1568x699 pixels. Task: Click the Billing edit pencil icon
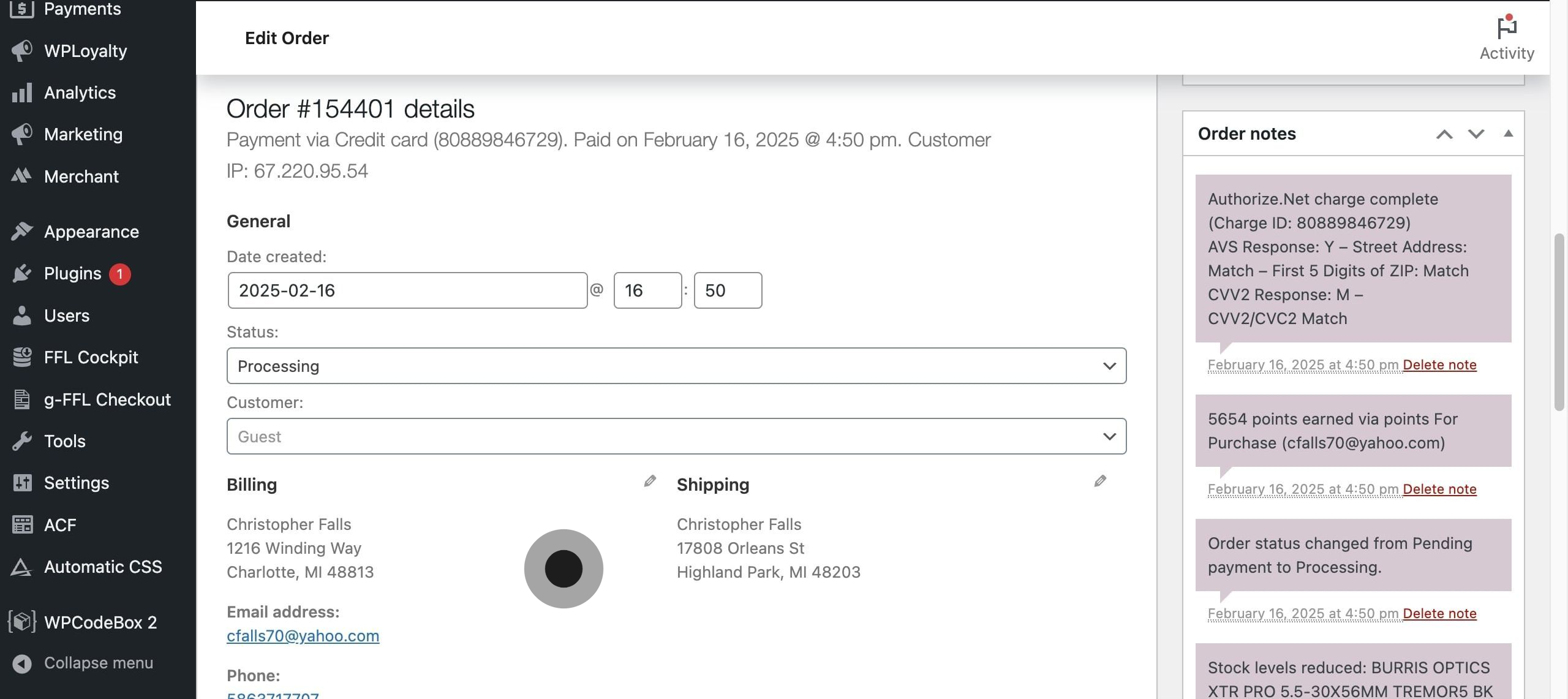pos(650,482)
